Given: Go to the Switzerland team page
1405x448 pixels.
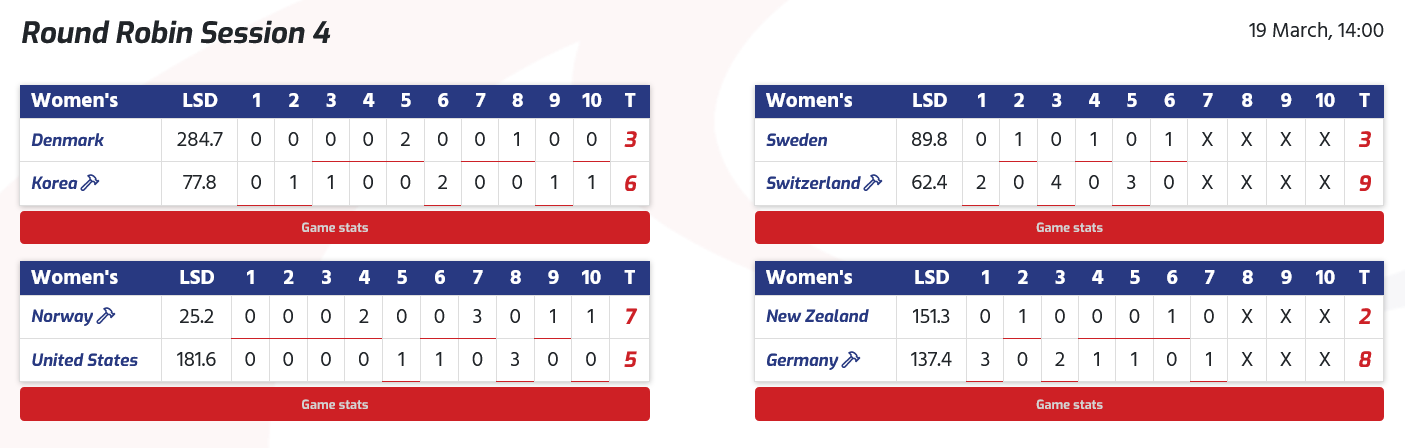Looking at the screenshot, I should click(x=813, y=184).
